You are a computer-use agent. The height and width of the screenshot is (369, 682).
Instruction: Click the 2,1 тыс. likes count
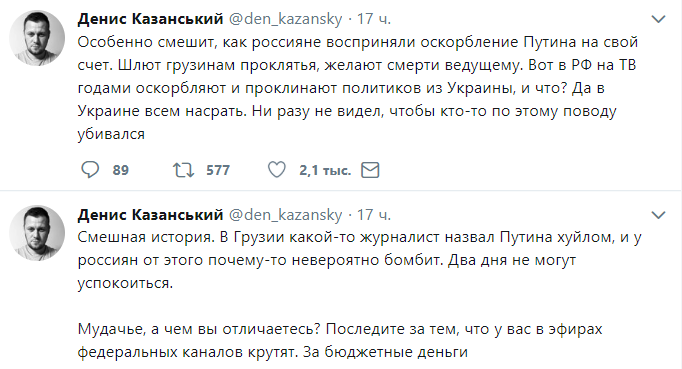tap(325, 170)
